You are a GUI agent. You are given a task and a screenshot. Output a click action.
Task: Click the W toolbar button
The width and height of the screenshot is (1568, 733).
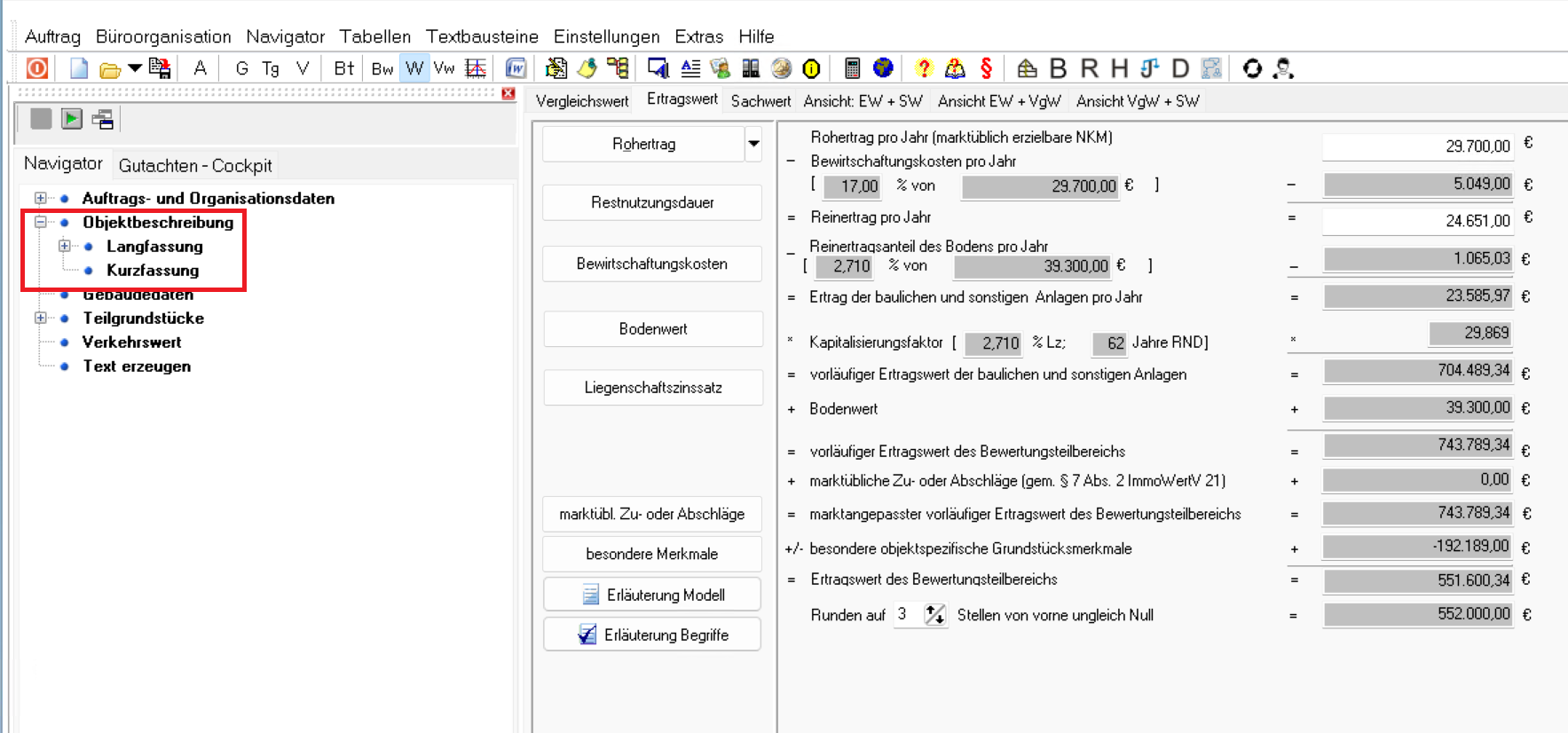click(x=414, y=68)
